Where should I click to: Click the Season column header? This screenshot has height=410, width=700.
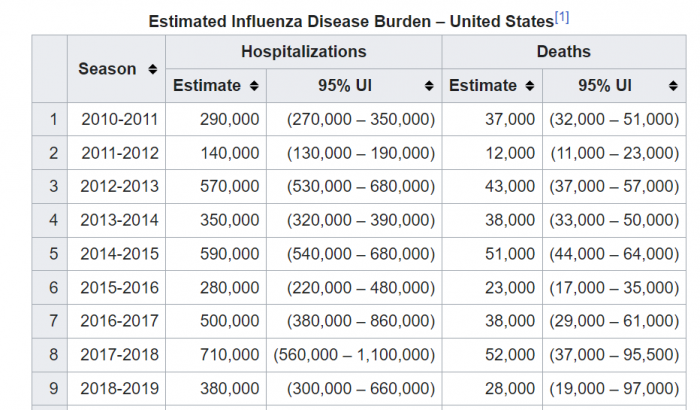(x=107, y=69)
